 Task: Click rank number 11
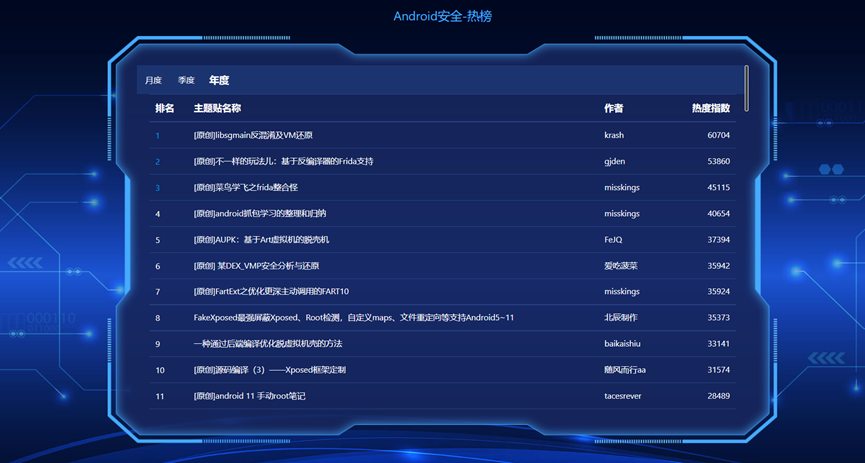159,396
